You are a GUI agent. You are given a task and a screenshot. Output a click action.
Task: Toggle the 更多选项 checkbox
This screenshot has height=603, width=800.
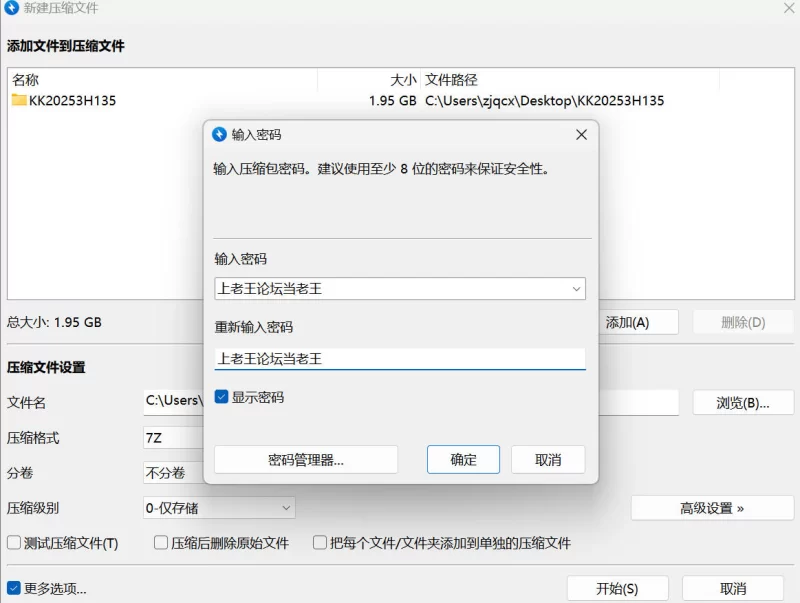tap(14, 588)
